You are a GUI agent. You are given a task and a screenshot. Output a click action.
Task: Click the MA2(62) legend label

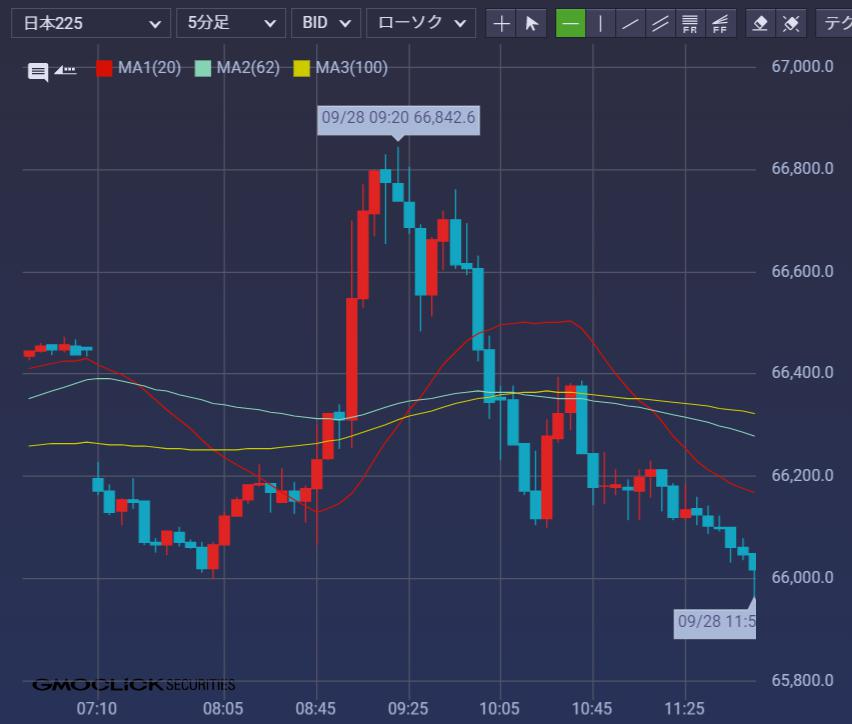[x=248, y=68]
